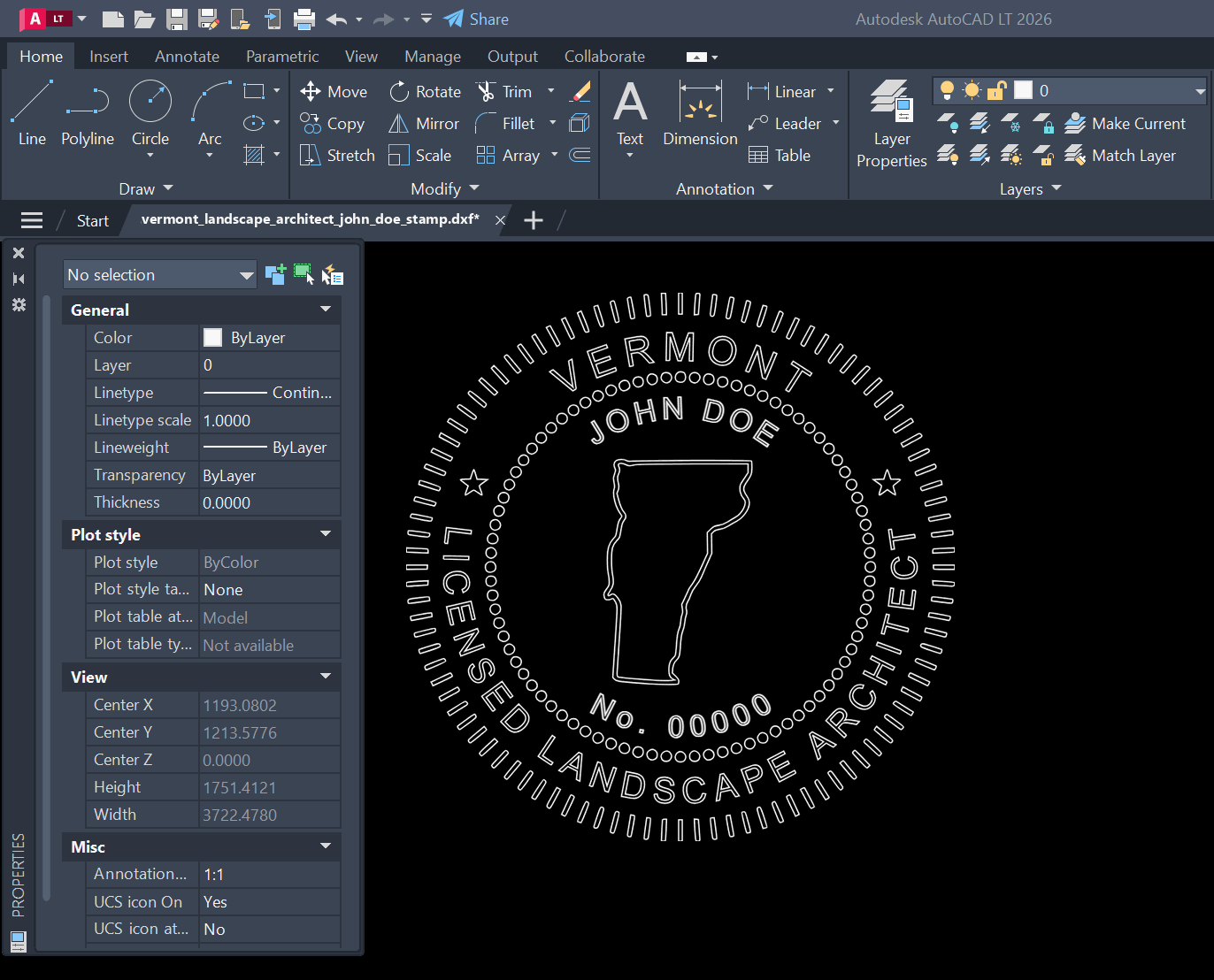This screenshot has width=1214, height=980.
Task: Click the Linetype scale value field
Action: [x=270, y=420]
